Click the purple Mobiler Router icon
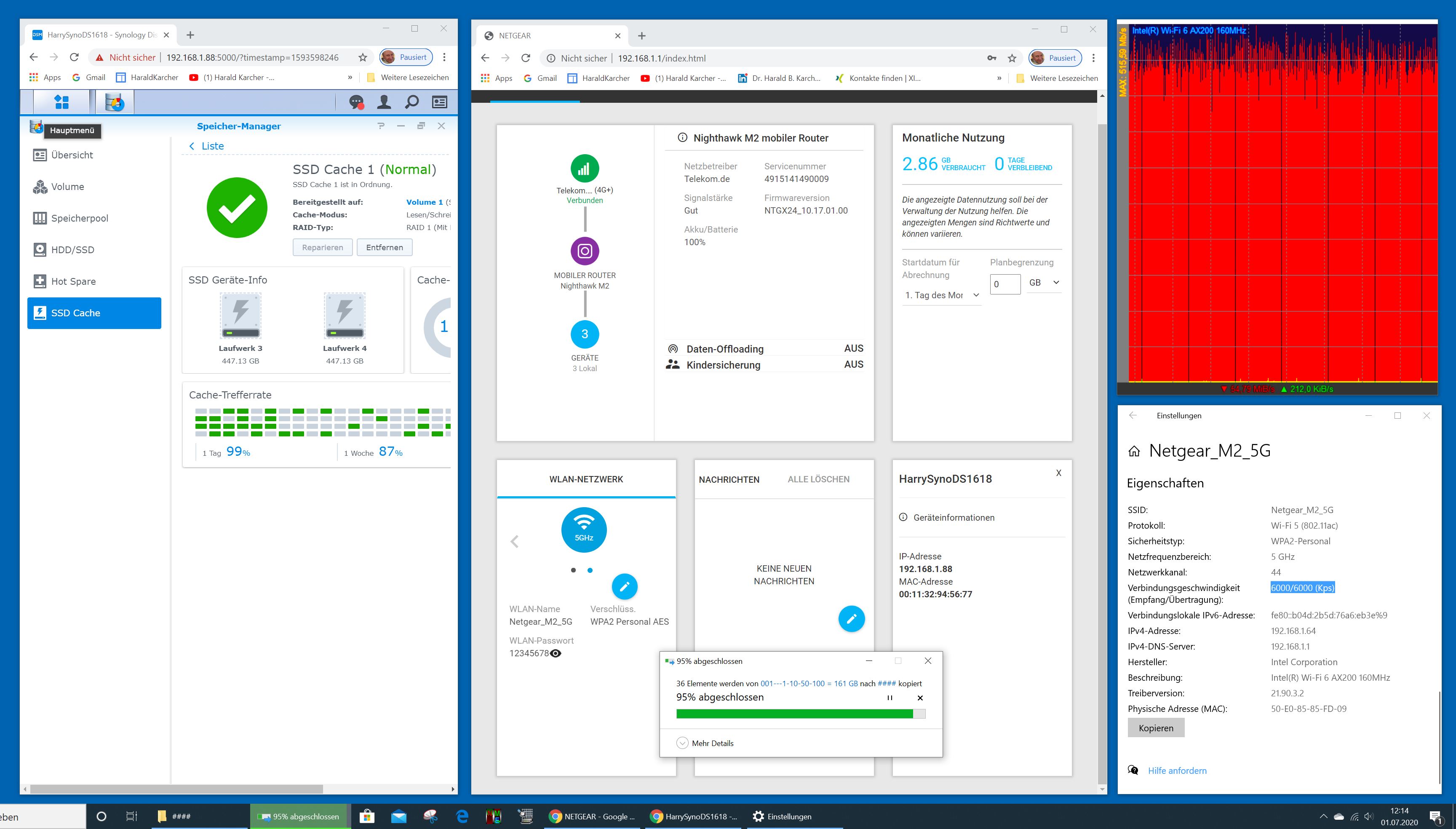The width and height of the screenshot is (1456, 829). point(585,251)
